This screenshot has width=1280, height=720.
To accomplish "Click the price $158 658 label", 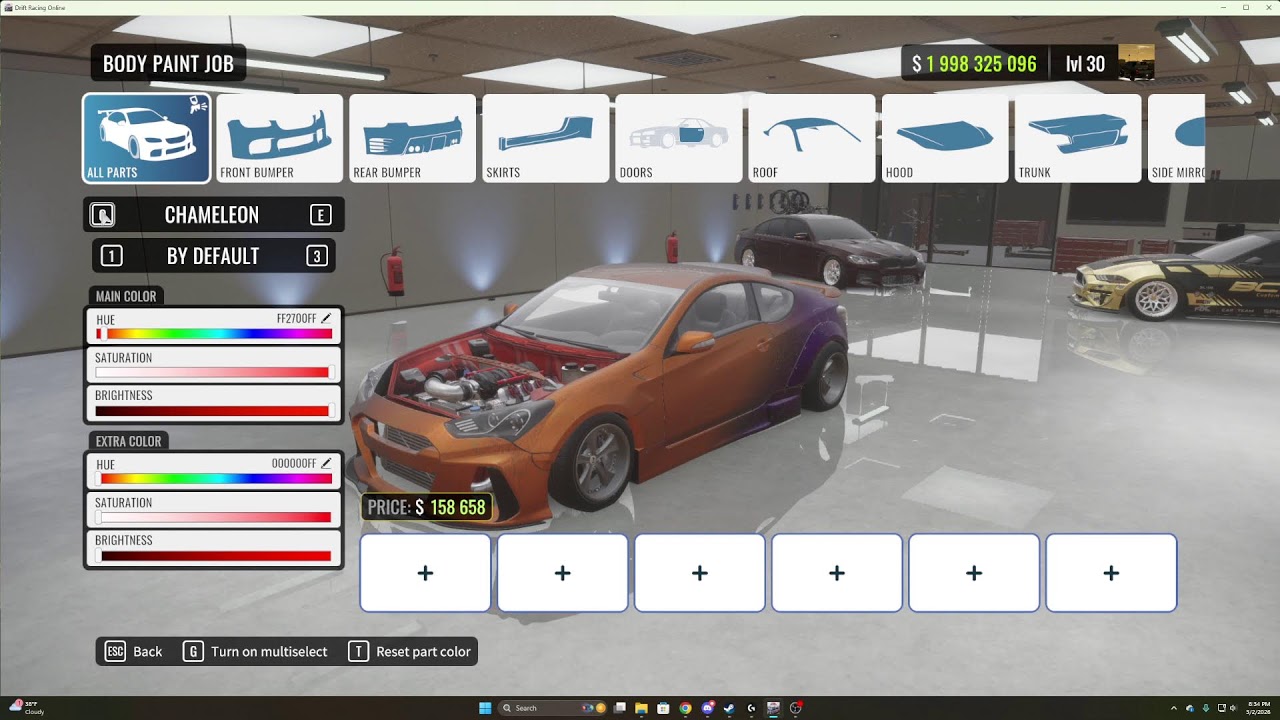I will tap(426, 507).
